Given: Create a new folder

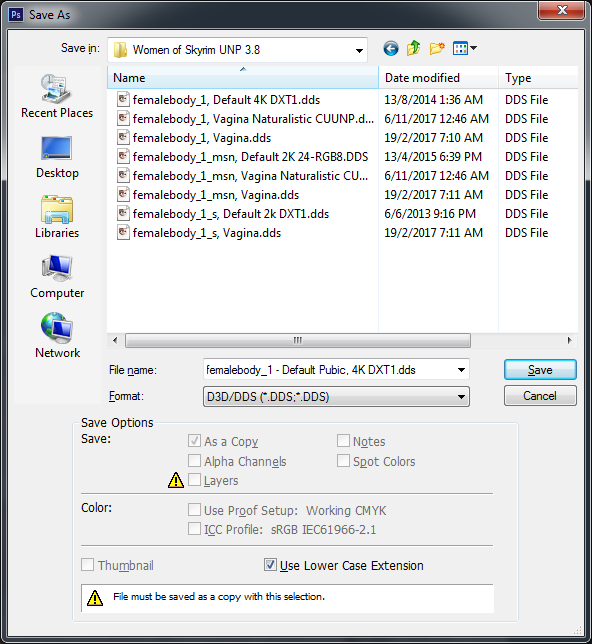Looking at the screenshot, I should pyautogui.click(x=437, y=48).
